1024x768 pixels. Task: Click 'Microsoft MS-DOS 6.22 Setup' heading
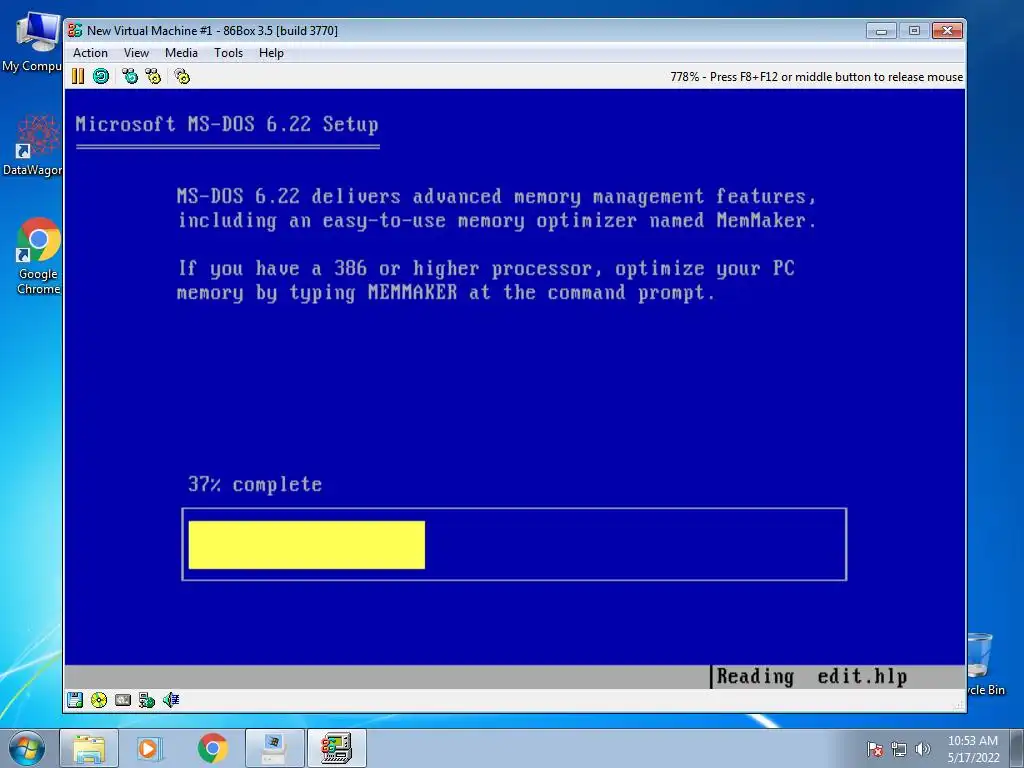point(227,124)
